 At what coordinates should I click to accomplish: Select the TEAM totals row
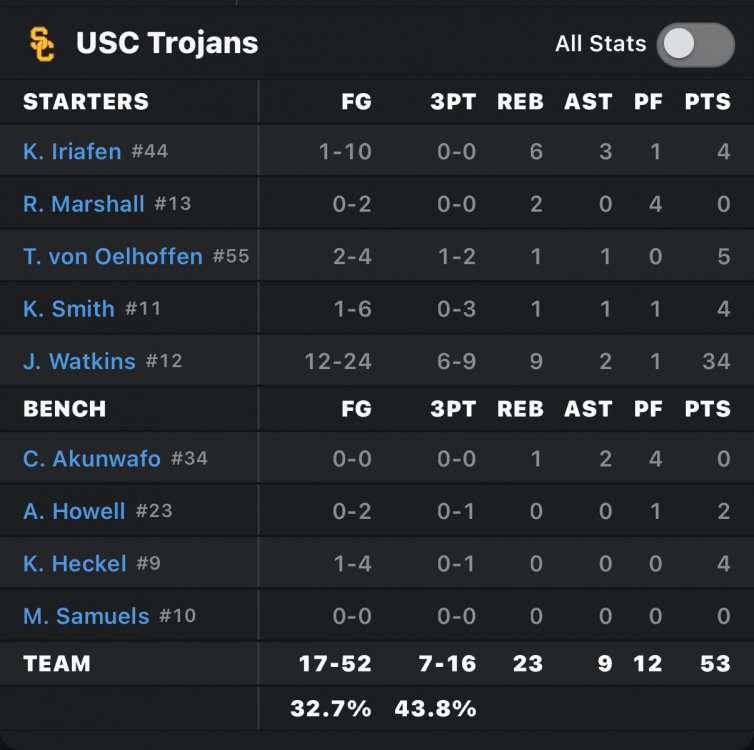377,663
